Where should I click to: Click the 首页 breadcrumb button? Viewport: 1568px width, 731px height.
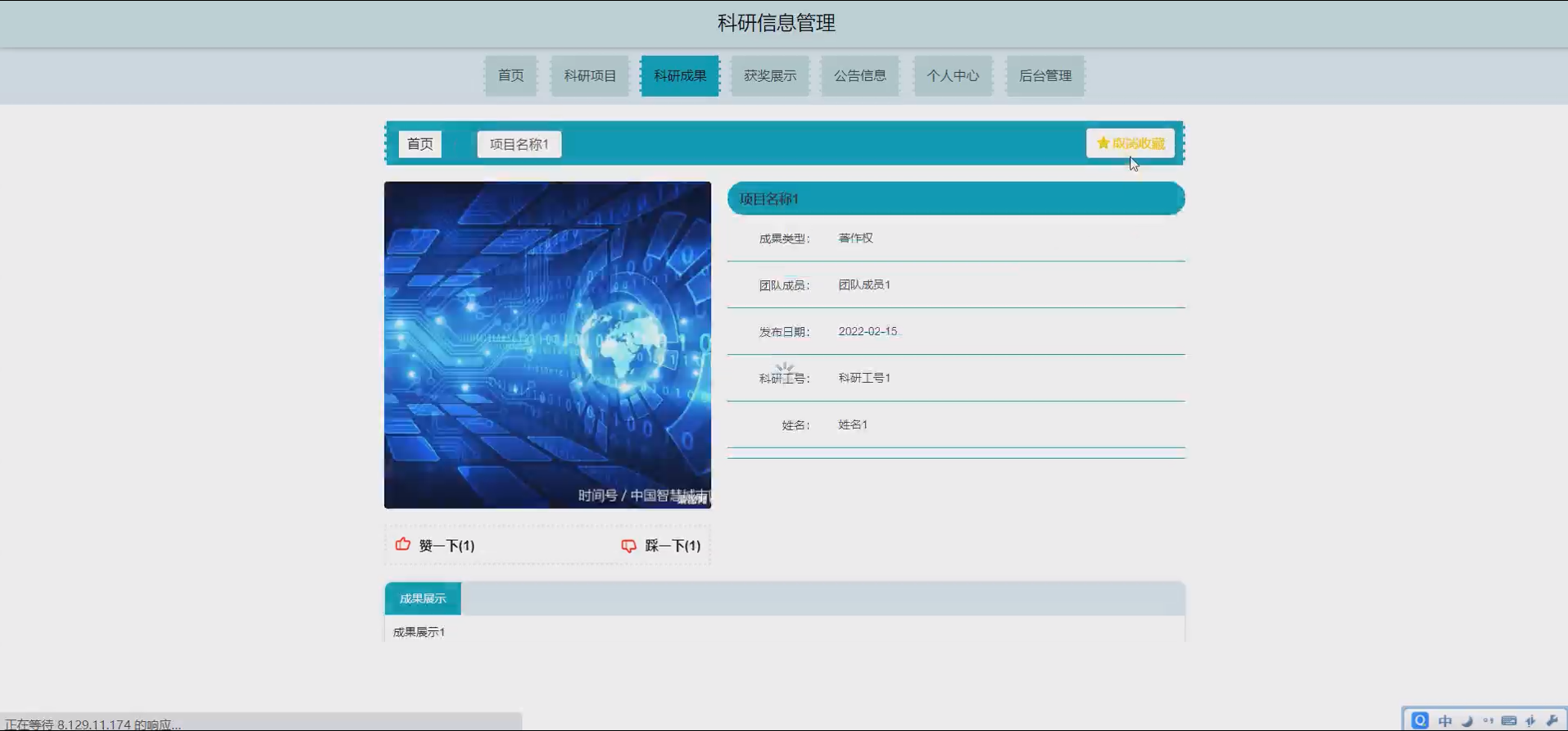point(420,144)
